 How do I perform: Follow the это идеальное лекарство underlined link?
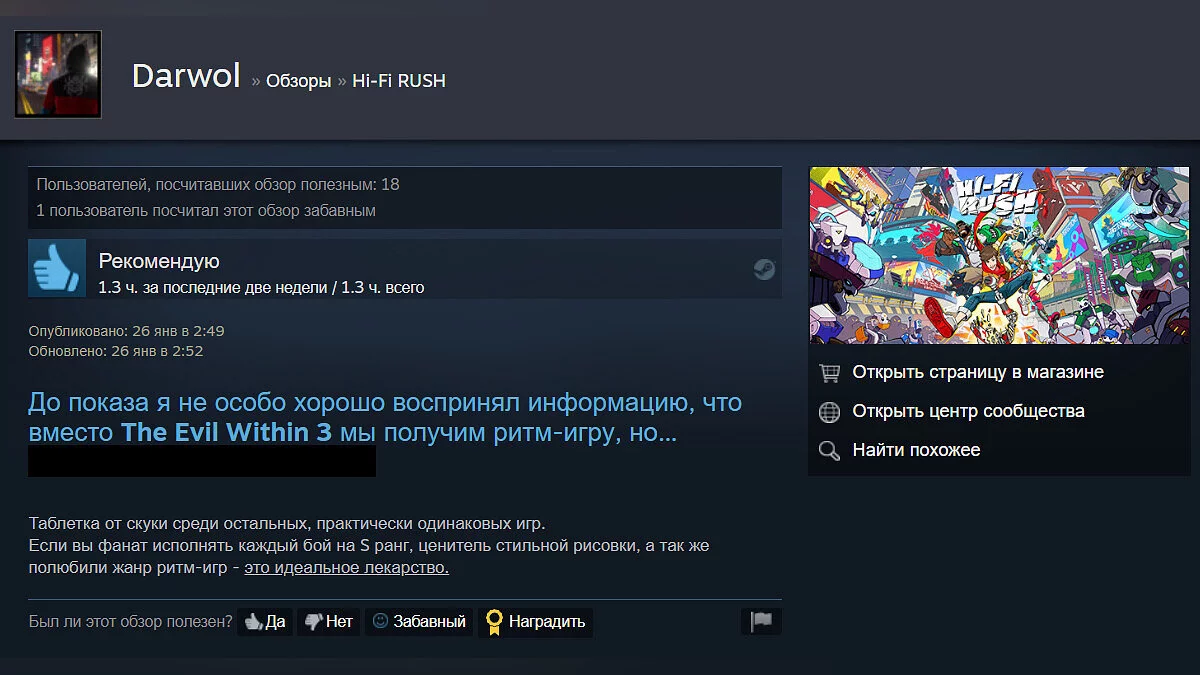click(346, 568)
